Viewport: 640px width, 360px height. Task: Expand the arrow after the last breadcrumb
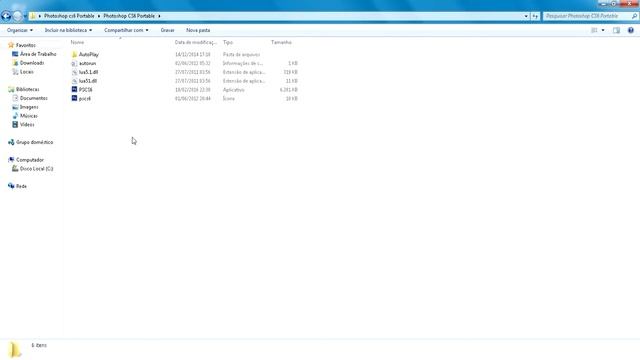click(x=159, y=16)
